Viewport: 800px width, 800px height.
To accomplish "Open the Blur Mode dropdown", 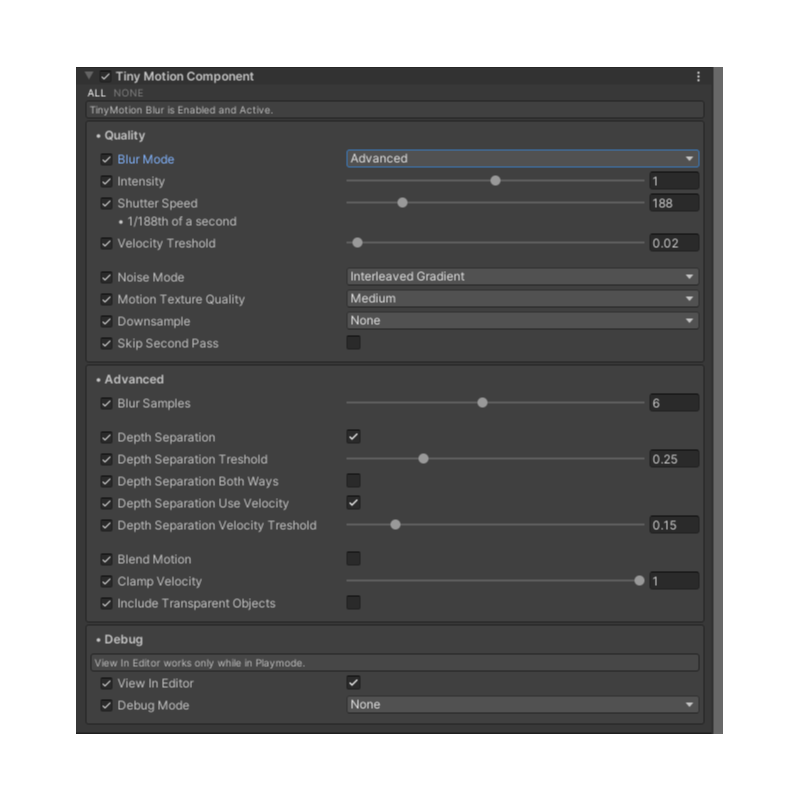I will coord(522,159).
